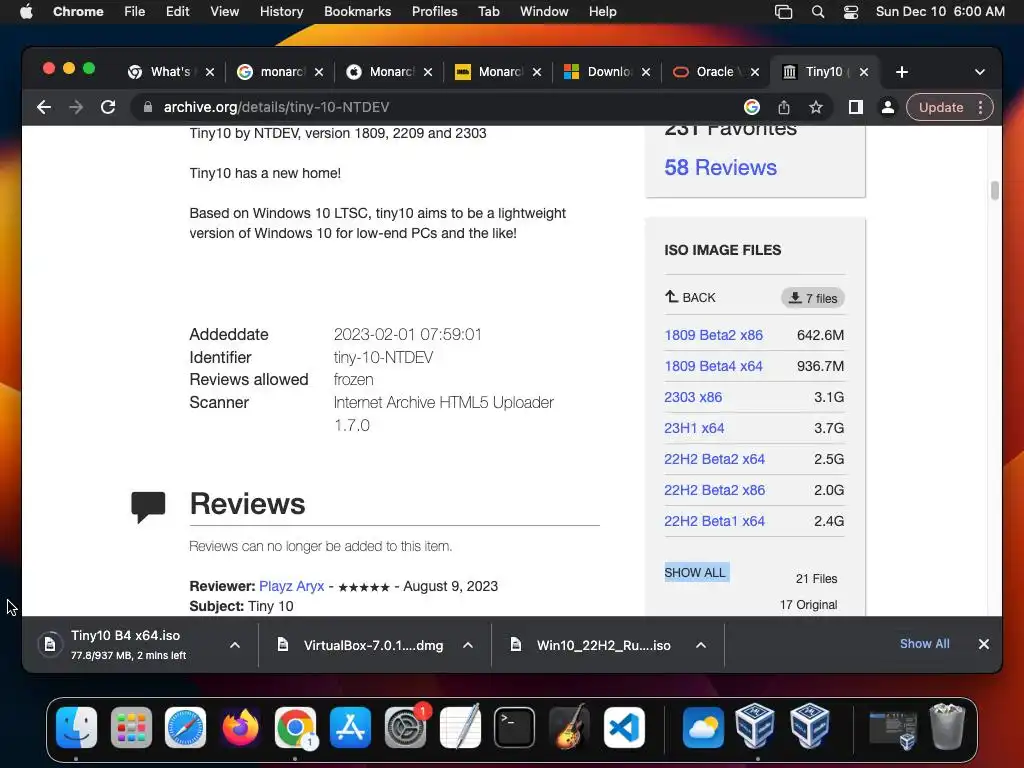The image size is (1024, 768).
Task: Open the side panel icon
Action: (856, 107)
